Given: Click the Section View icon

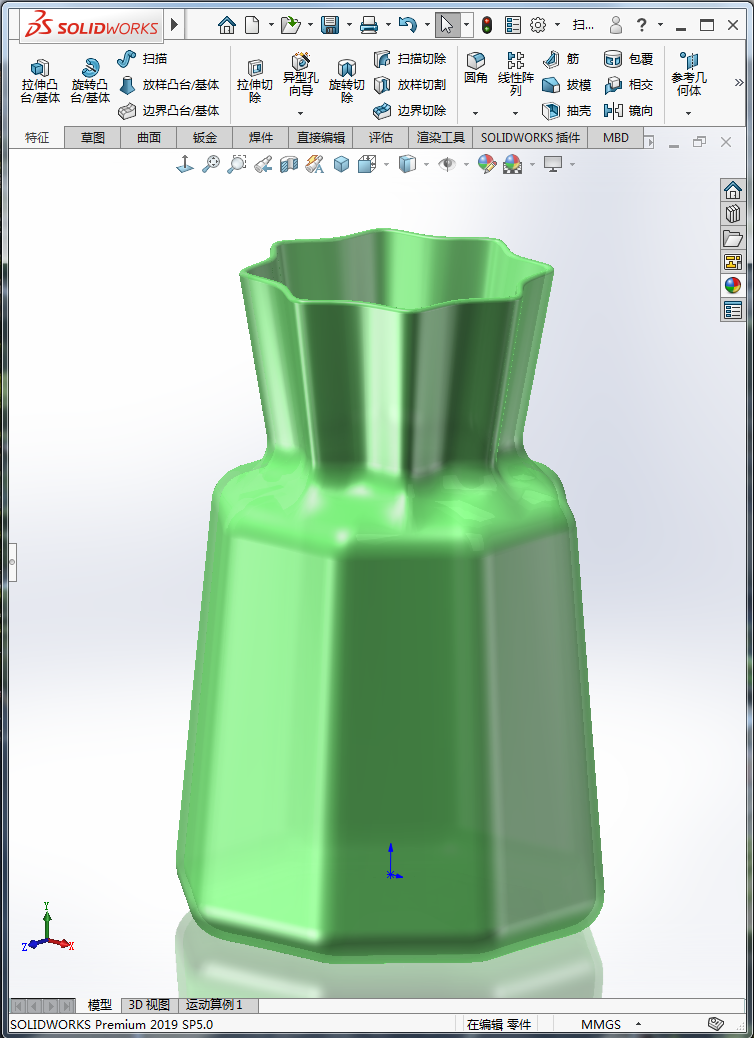Looking at the screenshot, I should (289, 164).
